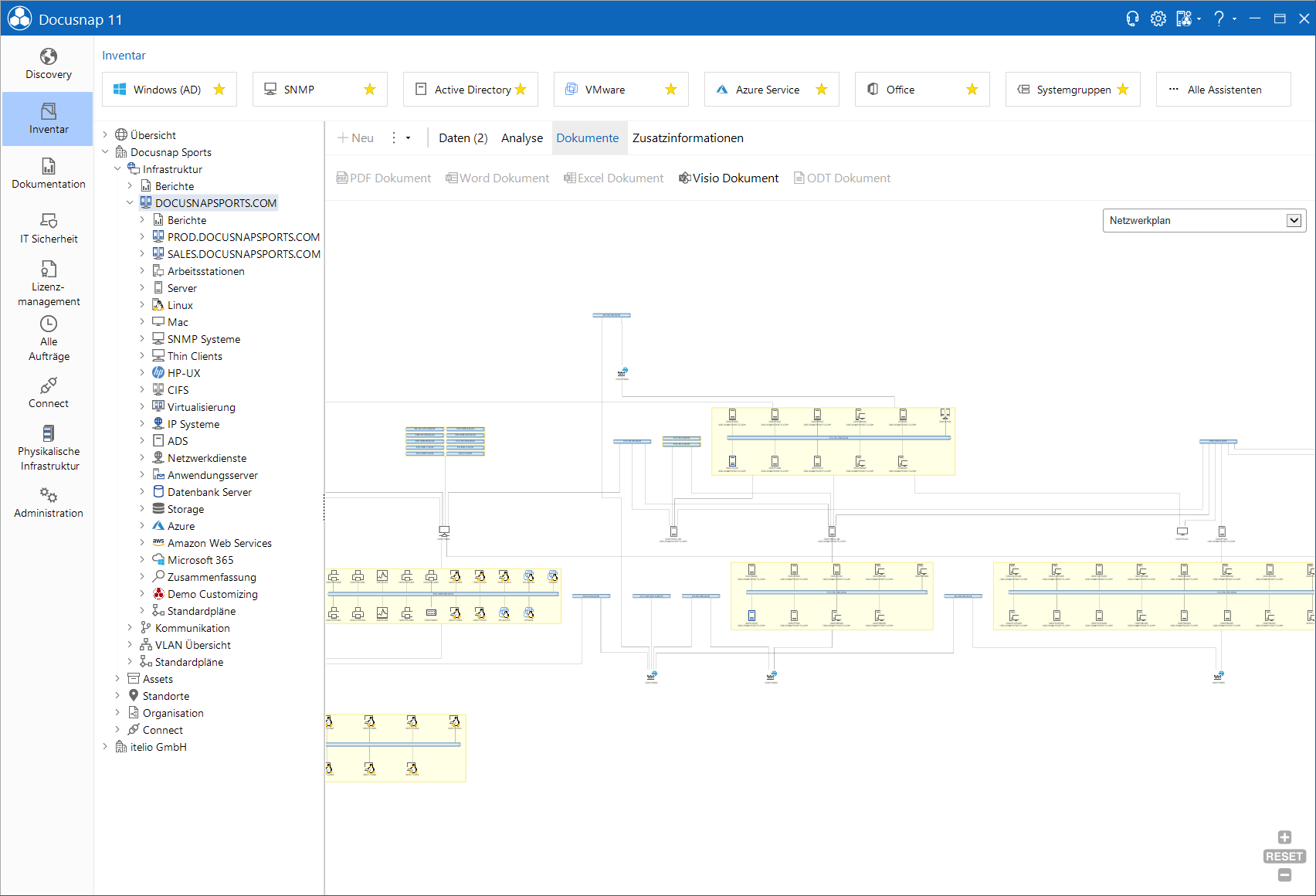The width and height of the screenshot is (1316, 896).
Task: Open Physikalische Infrastruktur section
Action: tap(48, 448)
